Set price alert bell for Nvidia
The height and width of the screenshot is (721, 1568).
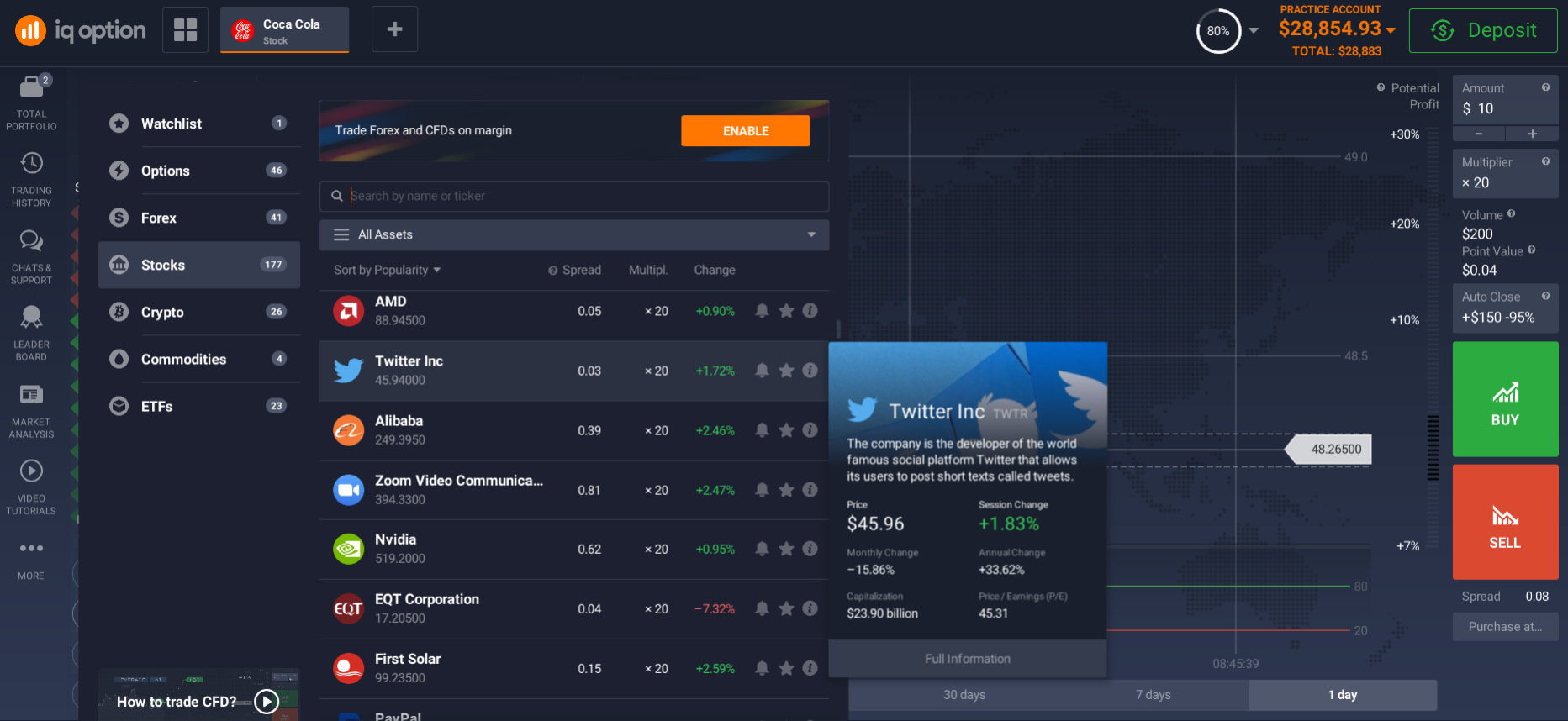(x=762, y=549)
